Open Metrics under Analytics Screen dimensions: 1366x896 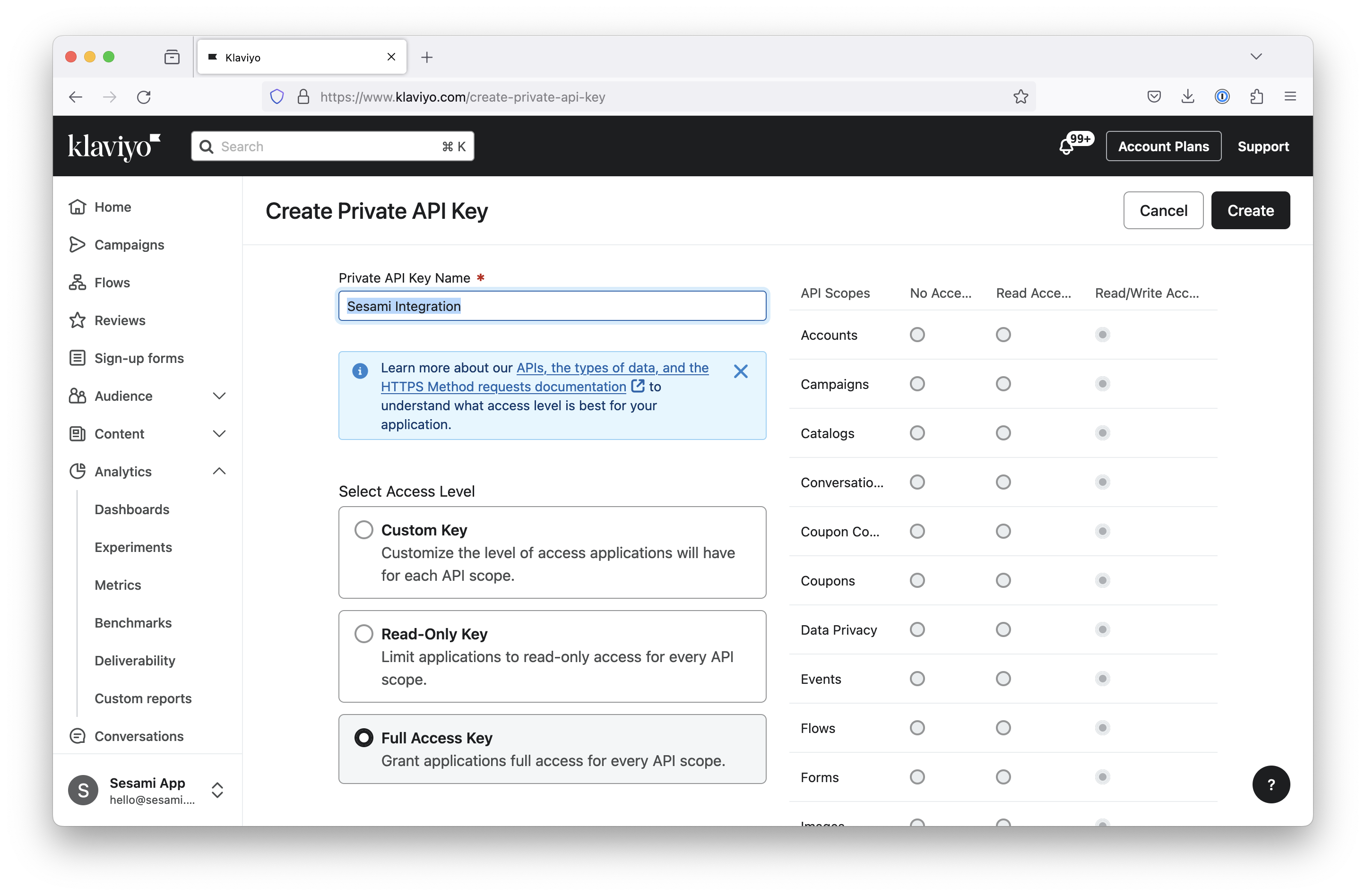[118, 585]
